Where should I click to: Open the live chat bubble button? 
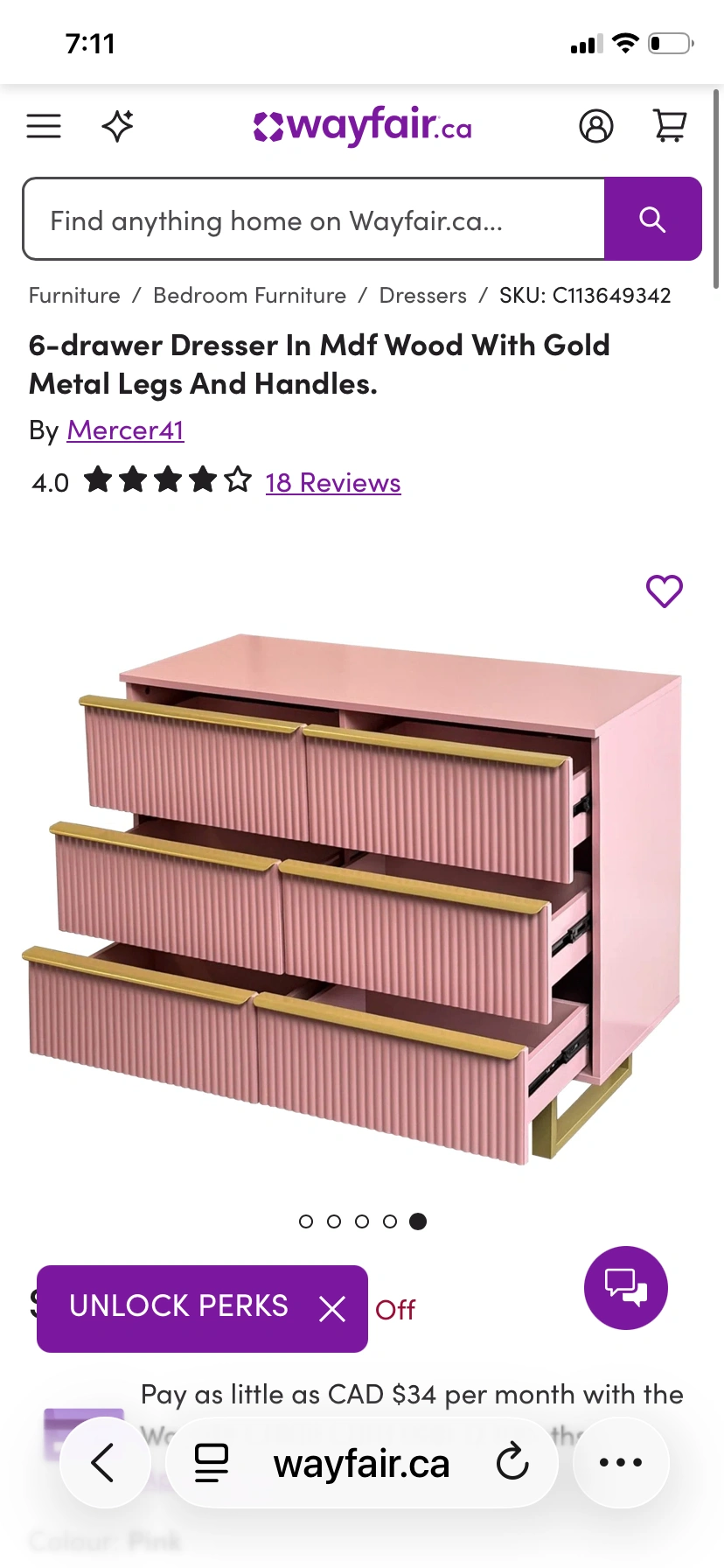point(626,1288)
